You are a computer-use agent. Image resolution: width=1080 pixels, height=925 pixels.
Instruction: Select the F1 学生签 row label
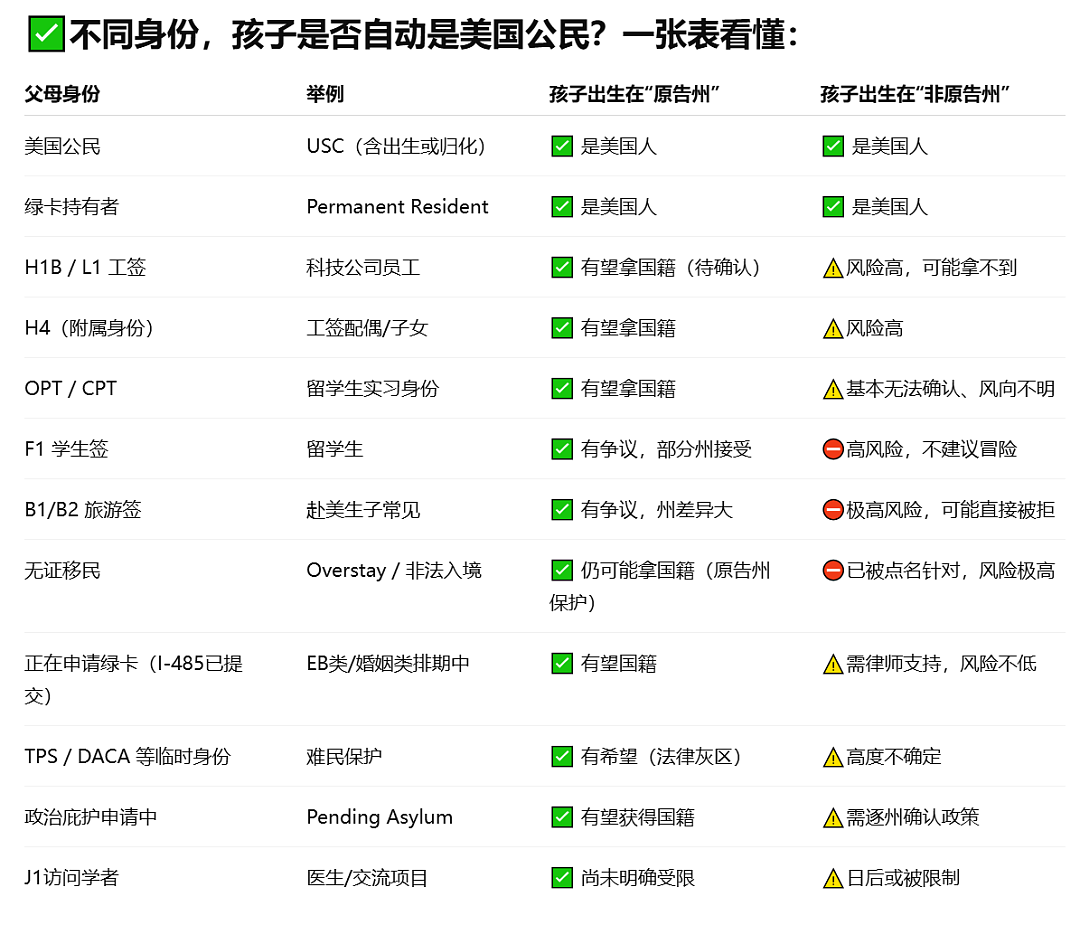pyautogui.click(x=66, y=449)
